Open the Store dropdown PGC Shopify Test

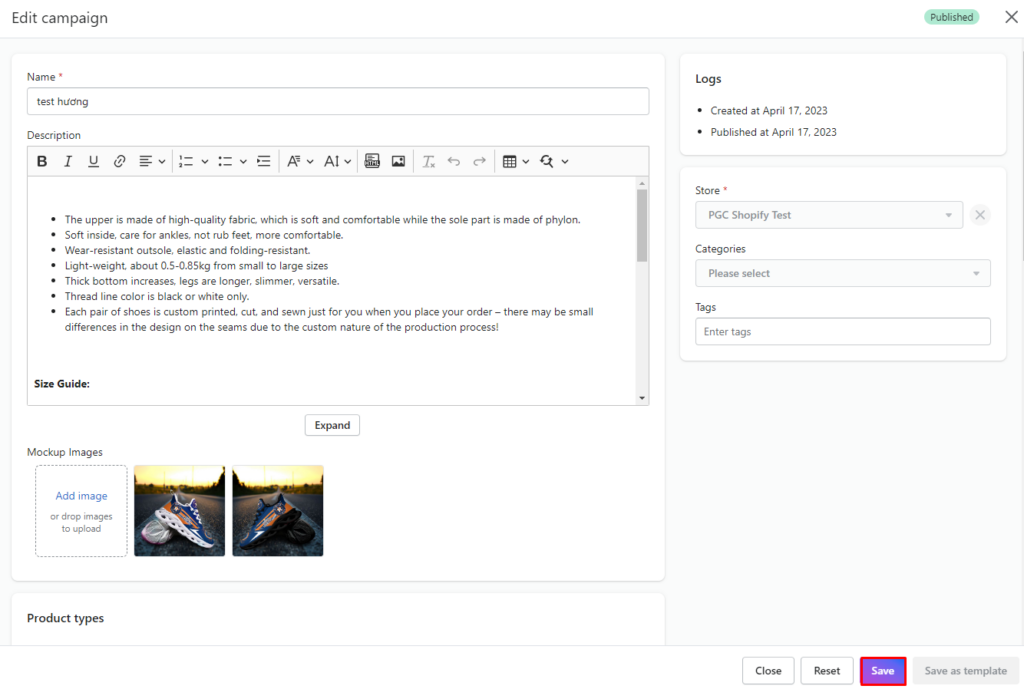829,215
